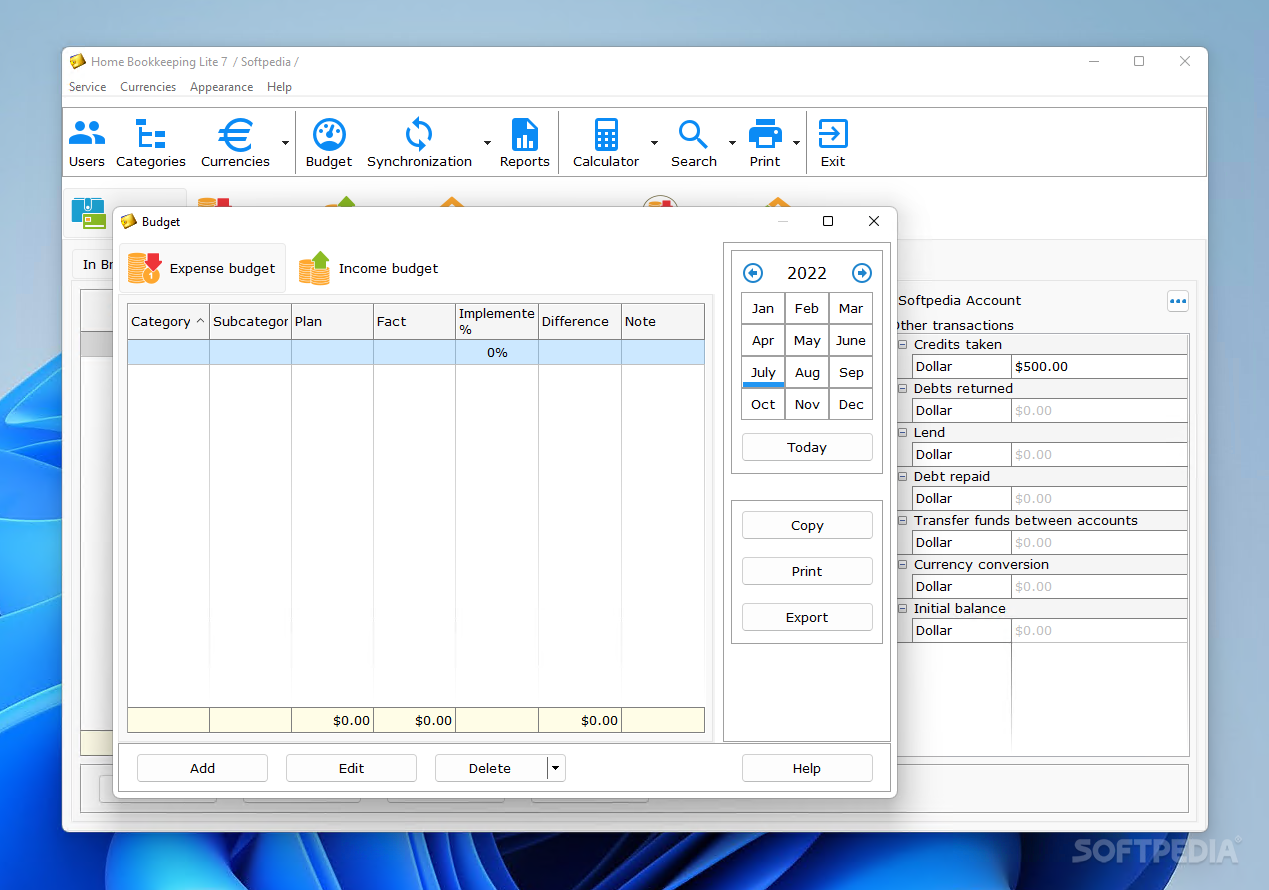Open the Search tool
The image size is (1269, 890).
click(x=694, y=143)
